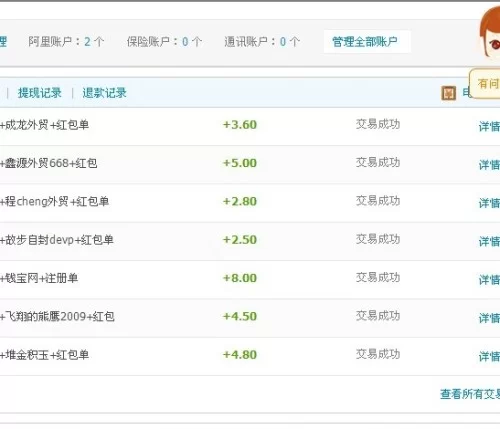The width and height of the screenshot is (500, 429).
Task: Click the amount +4.50
Action: tap(240, 317)
